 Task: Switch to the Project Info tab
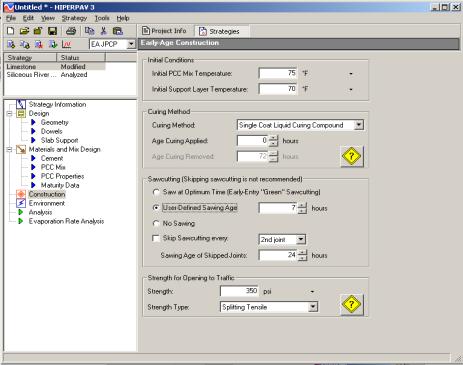point(164,31)
